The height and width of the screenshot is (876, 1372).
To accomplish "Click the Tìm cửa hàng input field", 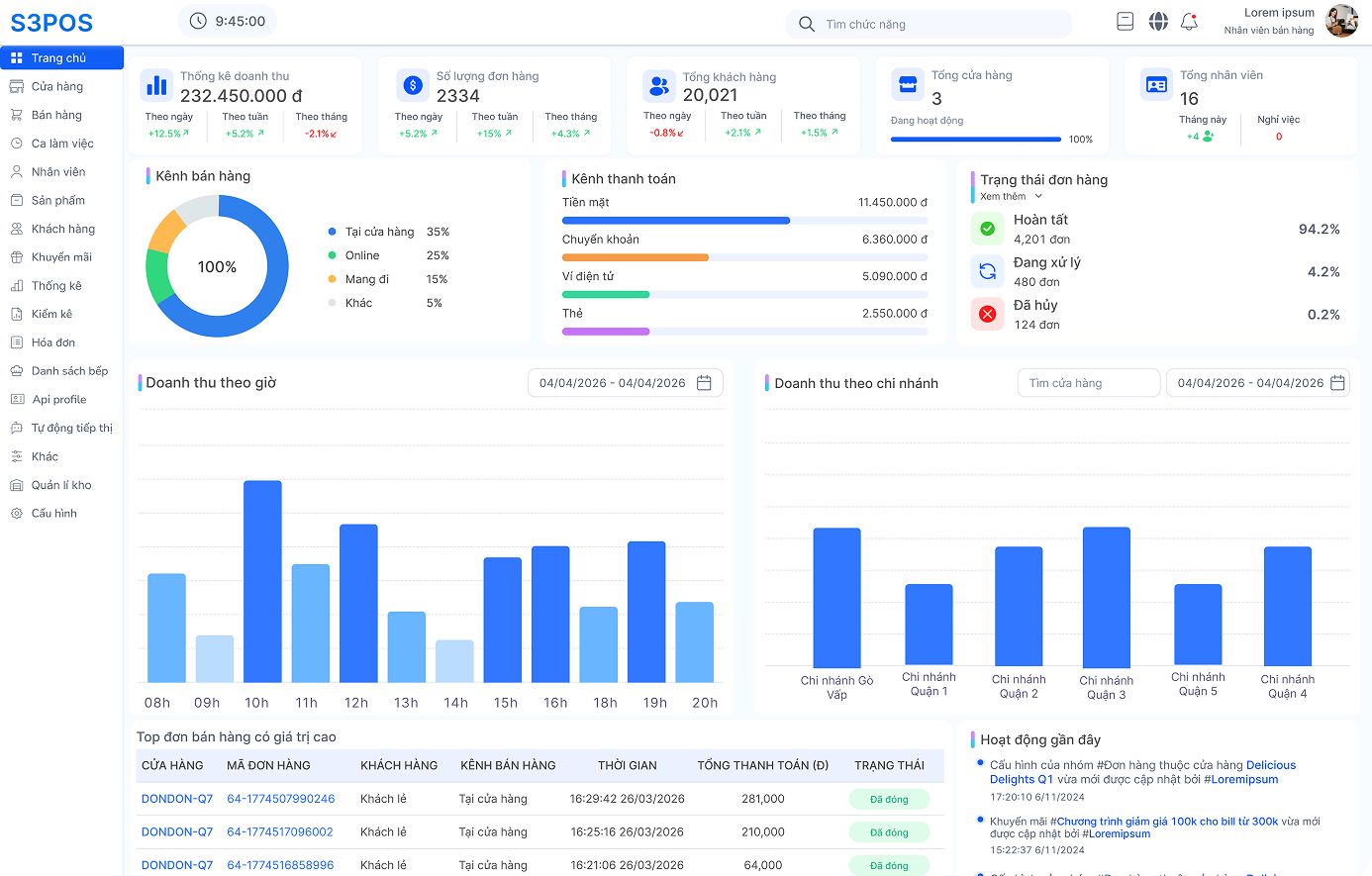I will pyautogui.click(x=1089, y=383).
